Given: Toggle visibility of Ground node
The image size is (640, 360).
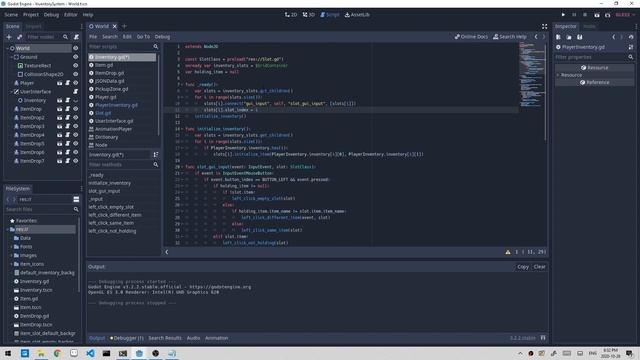Looking at the screenshot, I should coord(76,57).
